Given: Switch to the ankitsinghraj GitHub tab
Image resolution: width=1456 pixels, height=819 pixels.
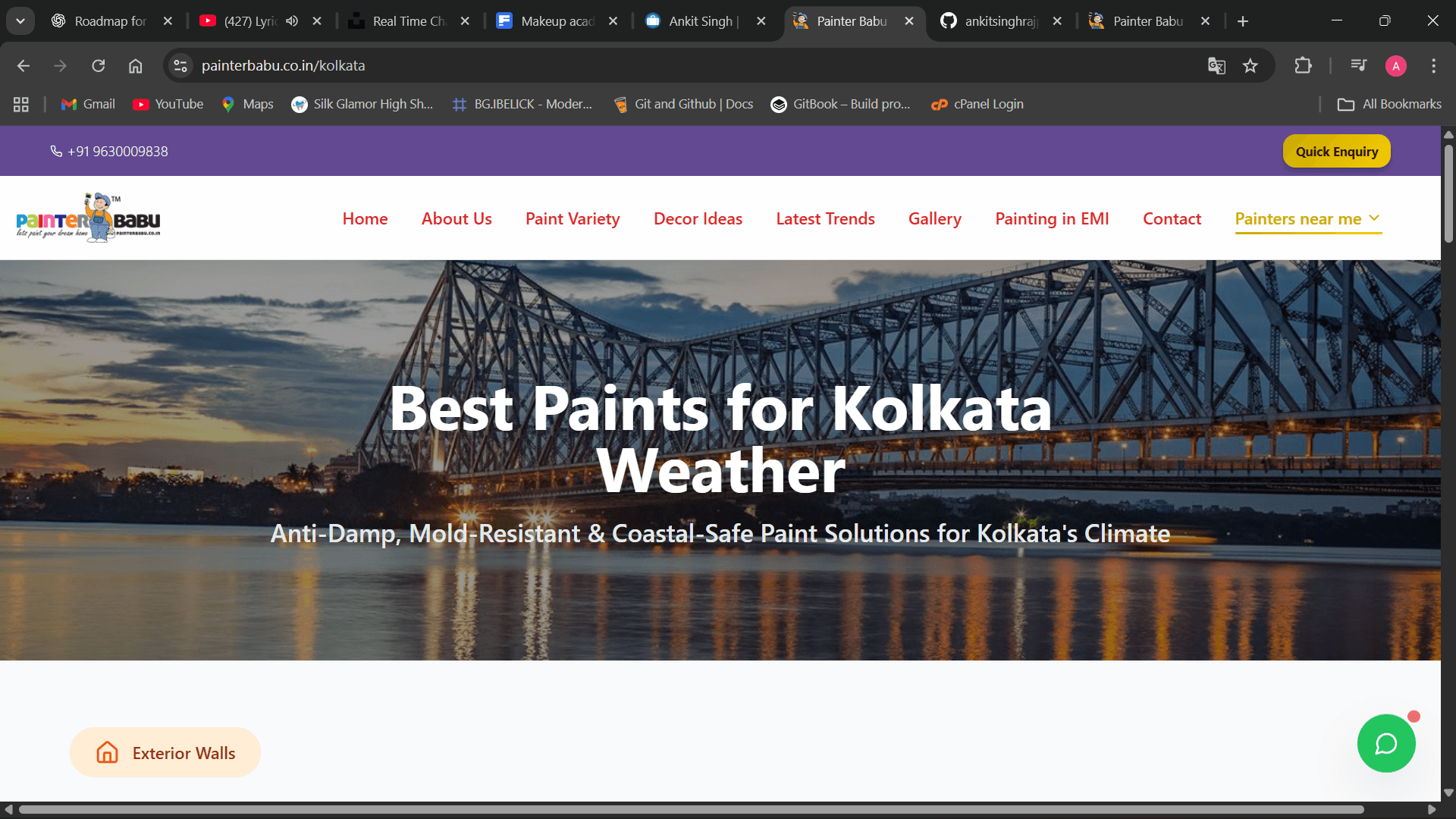Looking at the screenshot, I should tap(999, 21).
